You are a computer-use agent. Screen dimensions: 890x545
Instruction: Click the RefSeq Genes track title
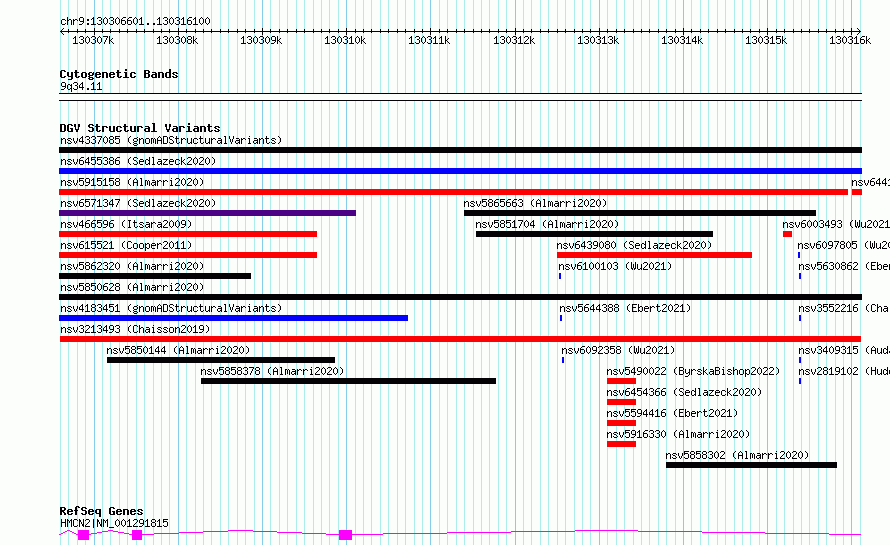click(x=101, y=511)
